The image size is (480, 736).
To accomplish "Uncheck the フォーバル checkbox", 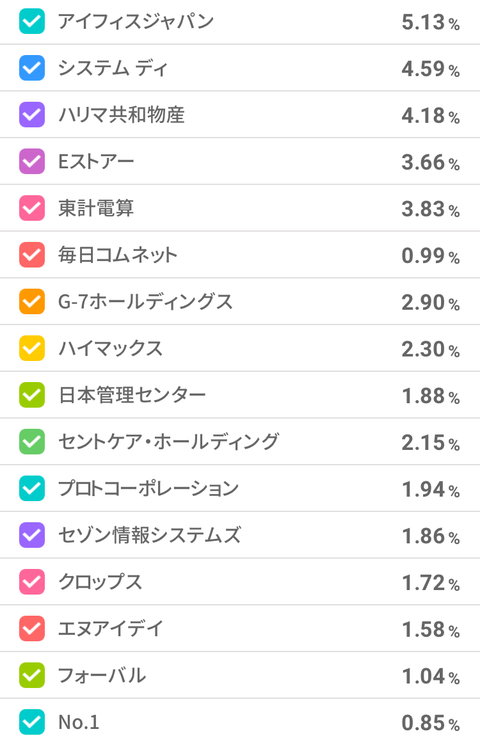I will click(x=32, y=675).
